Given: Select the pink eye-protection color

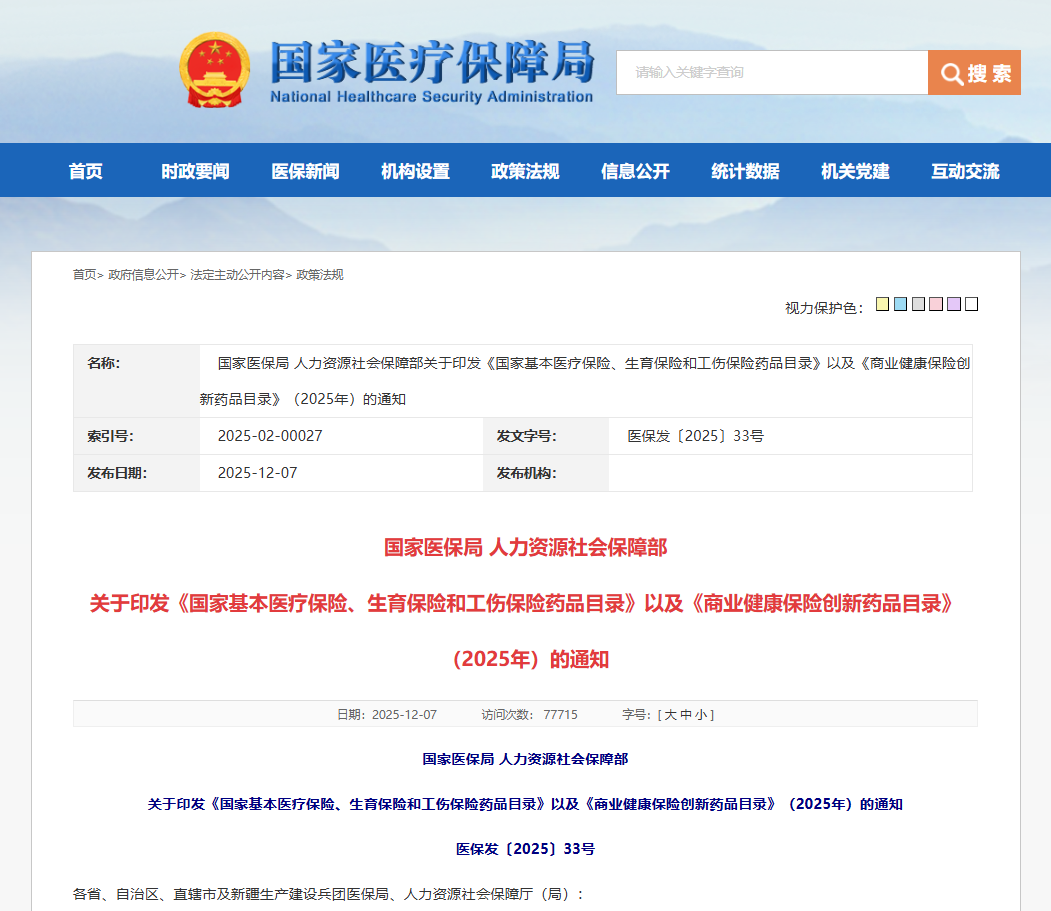Looking at the screenshot, I should pos(936,304).
